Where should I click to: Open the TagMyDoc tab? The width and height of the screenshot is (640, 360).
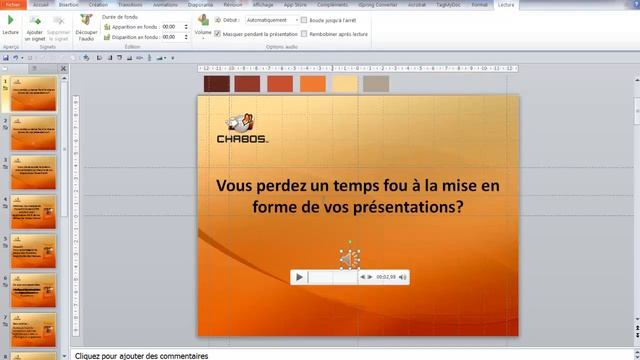pyautogui.click(x=448, y=4)
